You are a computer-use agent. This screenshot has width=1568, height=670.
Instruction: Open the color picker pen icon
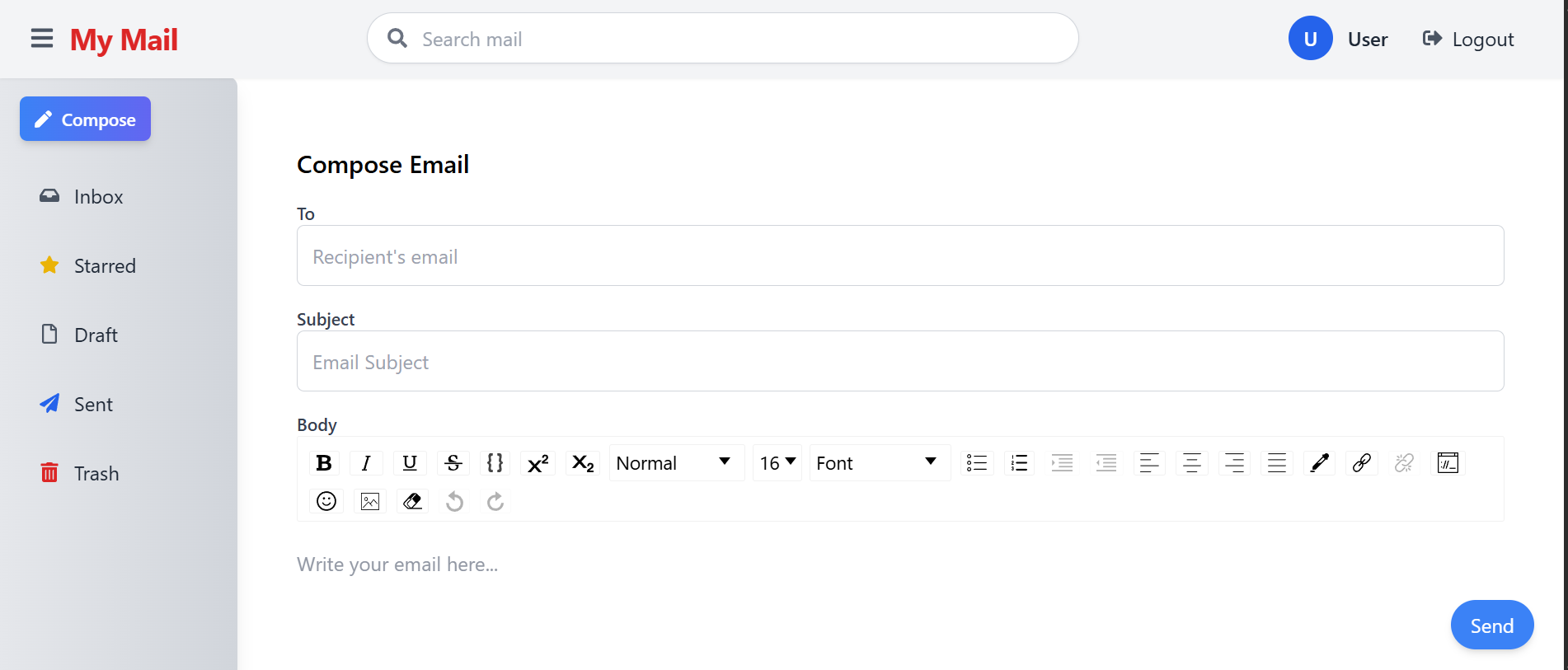1320,463
